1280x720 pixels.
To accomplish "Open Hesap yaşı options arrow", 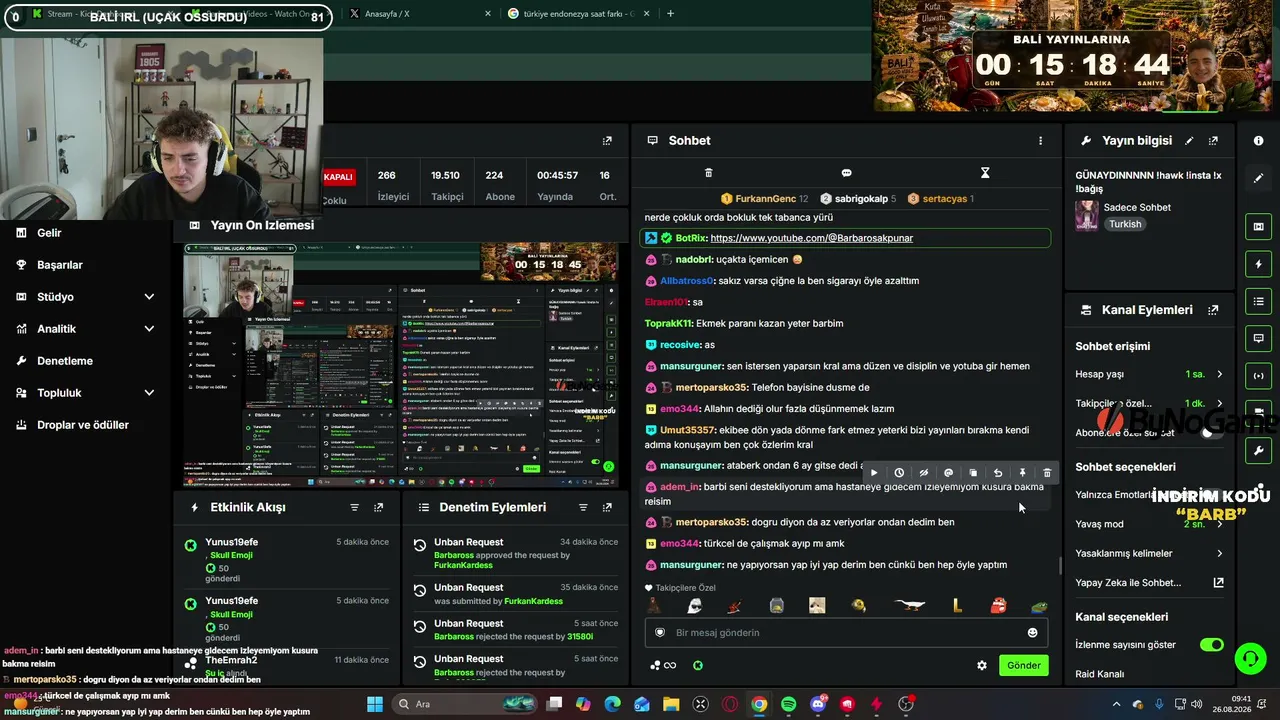I will point(1219,374).
